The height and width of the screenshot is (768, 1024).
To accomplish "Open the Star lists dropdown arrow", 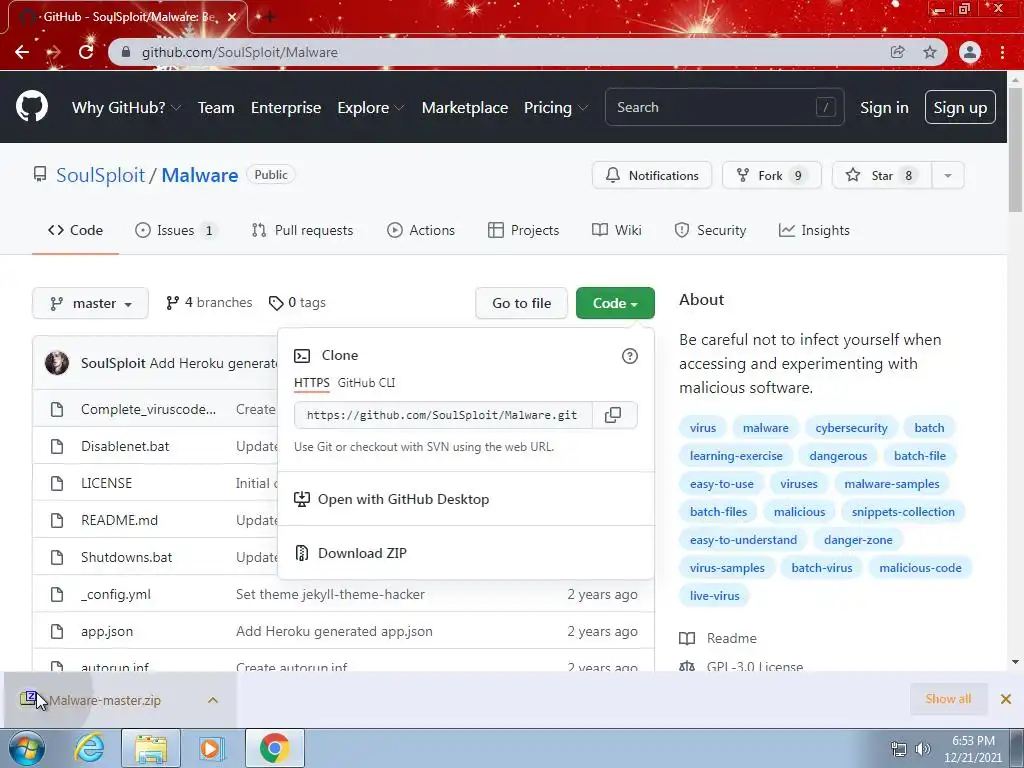I will coord(948,176).
